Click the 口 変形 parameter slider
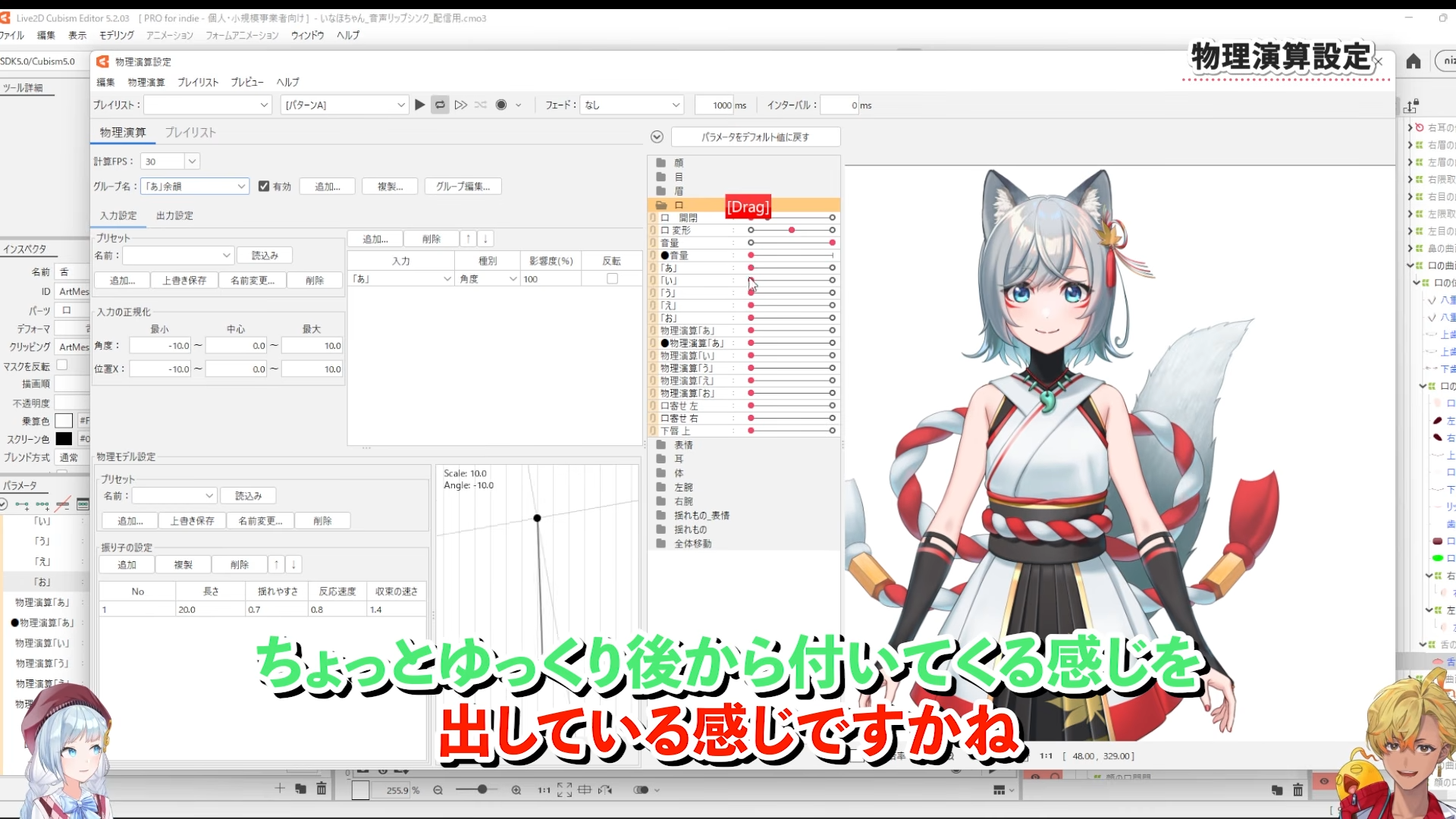The width and height of the screenshot is (1456, 819). 791,230
